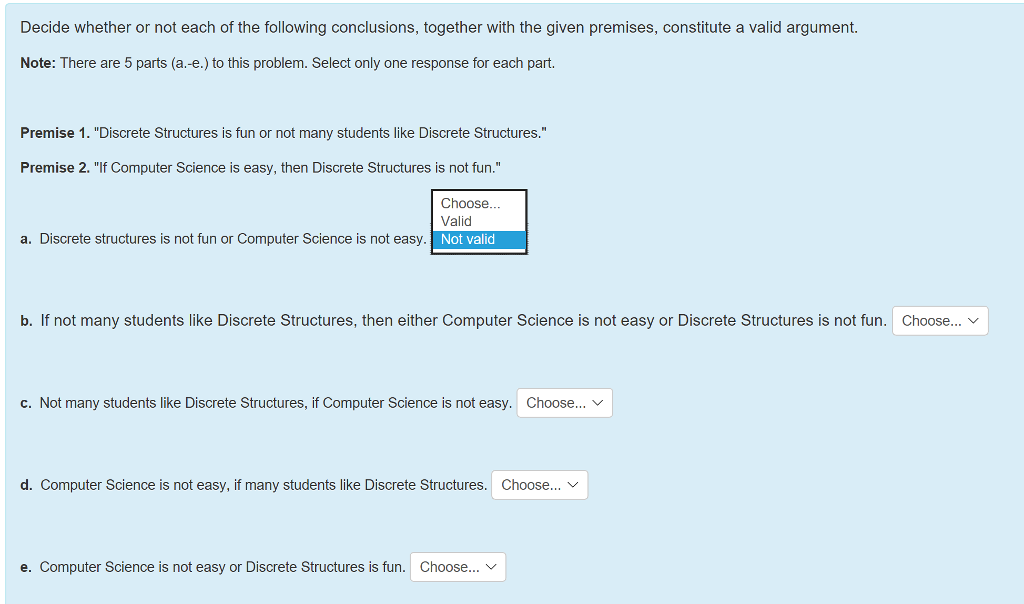Click the "There are 5 parts" note text
1024x604 pixels.
[x=307, y=63]
